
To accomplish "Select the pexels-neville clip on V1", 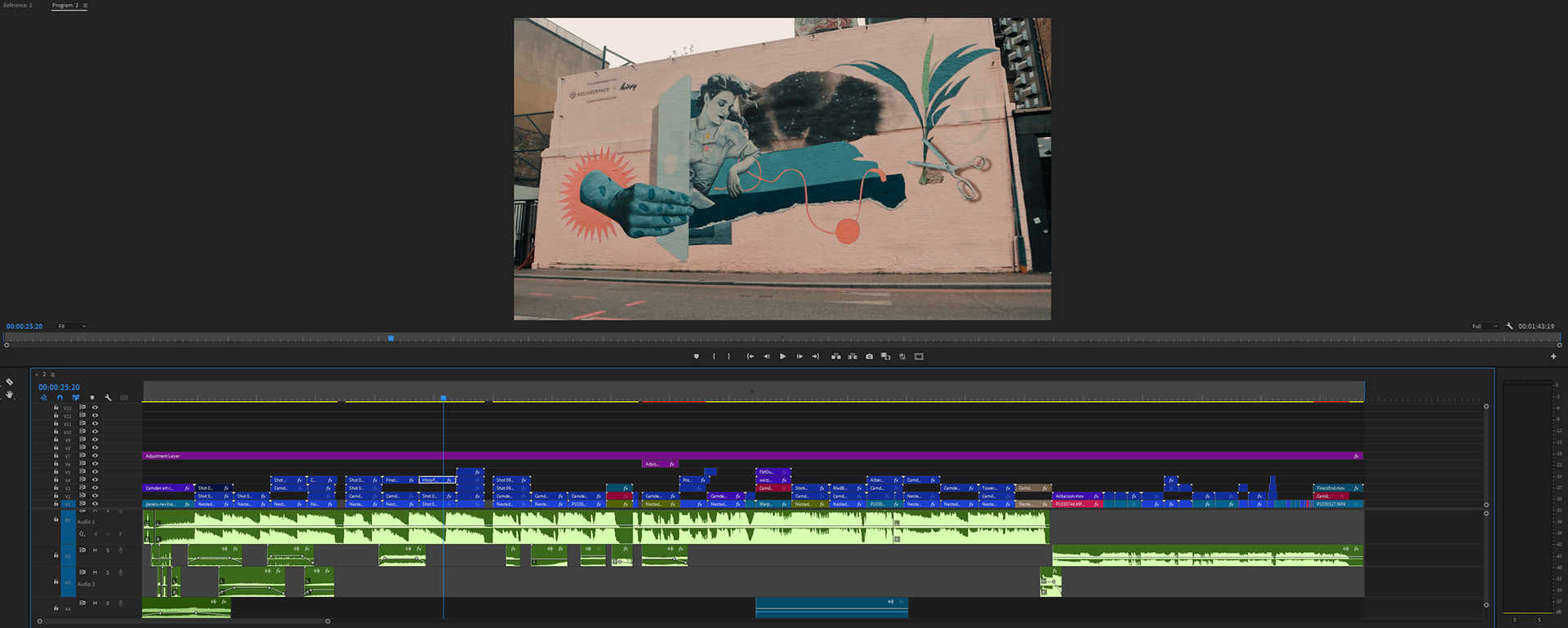I will [168, 504].
